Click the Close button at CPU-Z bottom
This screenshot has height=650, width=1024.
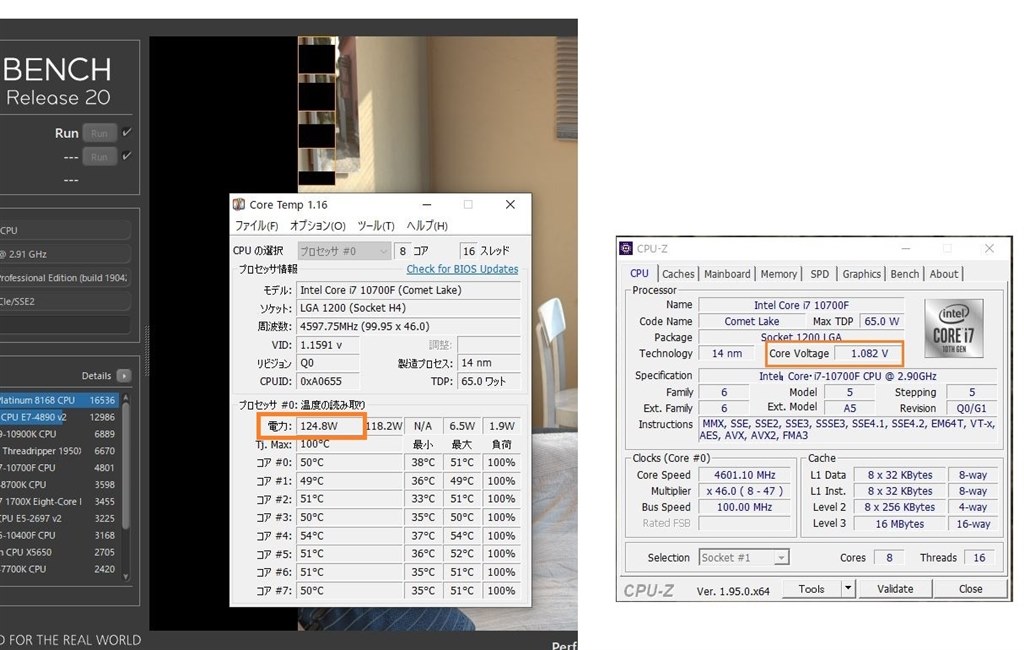tap(970, 588)
